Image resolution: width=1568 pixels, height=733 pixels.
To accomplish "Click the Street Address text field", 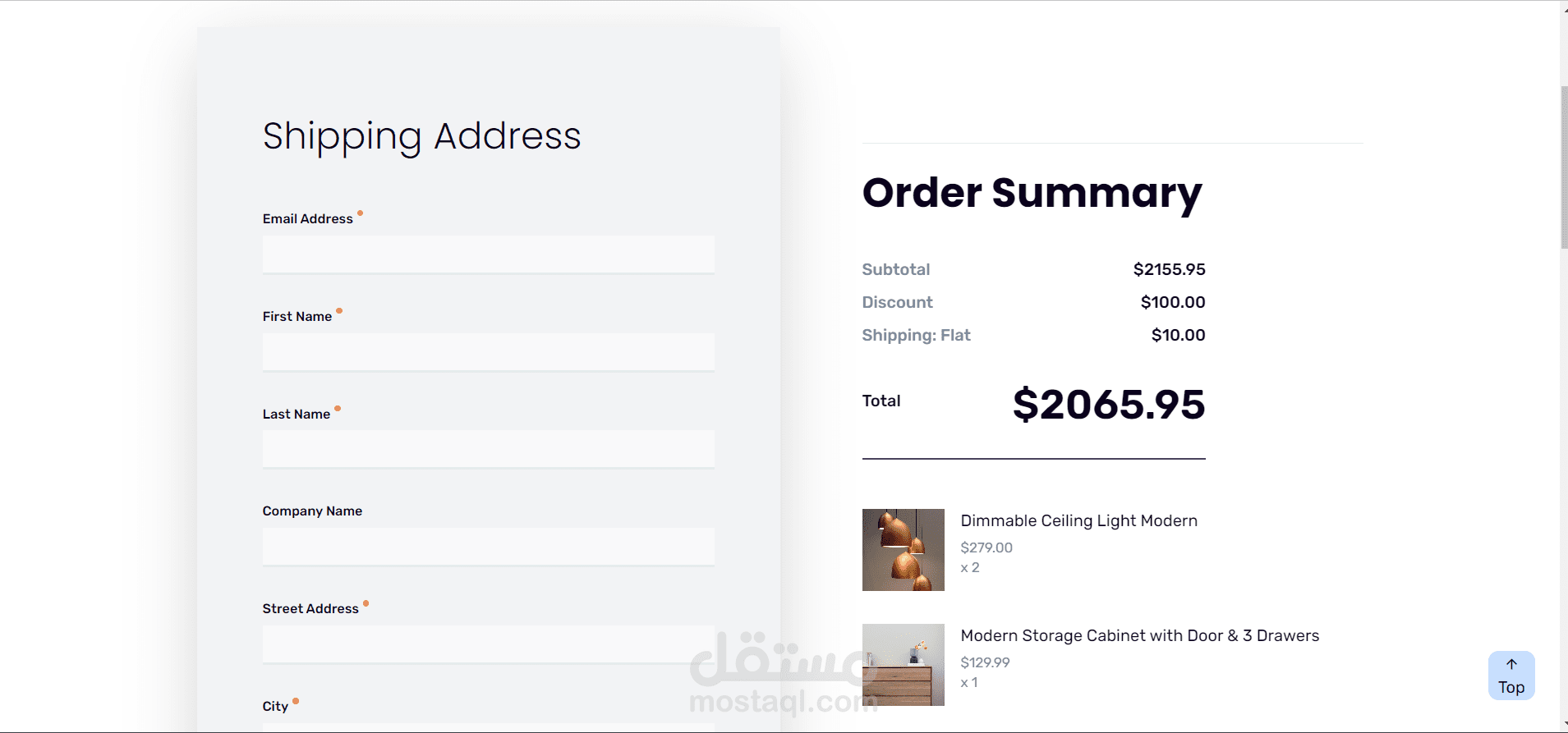I will click(x=488, y=644).
